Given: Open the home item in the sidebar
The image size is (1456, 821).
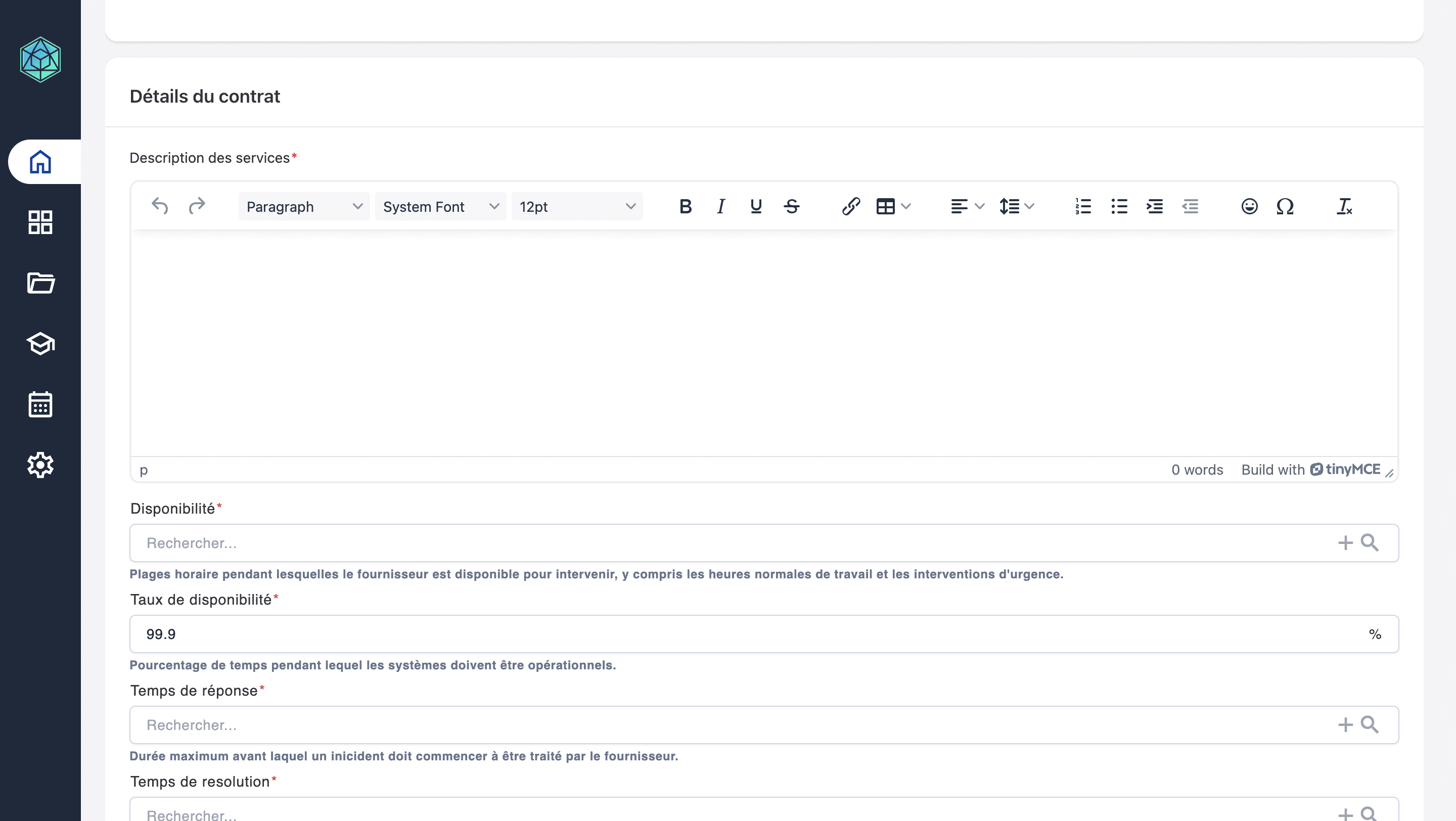Looking at the screenshot, I should 40,162.
